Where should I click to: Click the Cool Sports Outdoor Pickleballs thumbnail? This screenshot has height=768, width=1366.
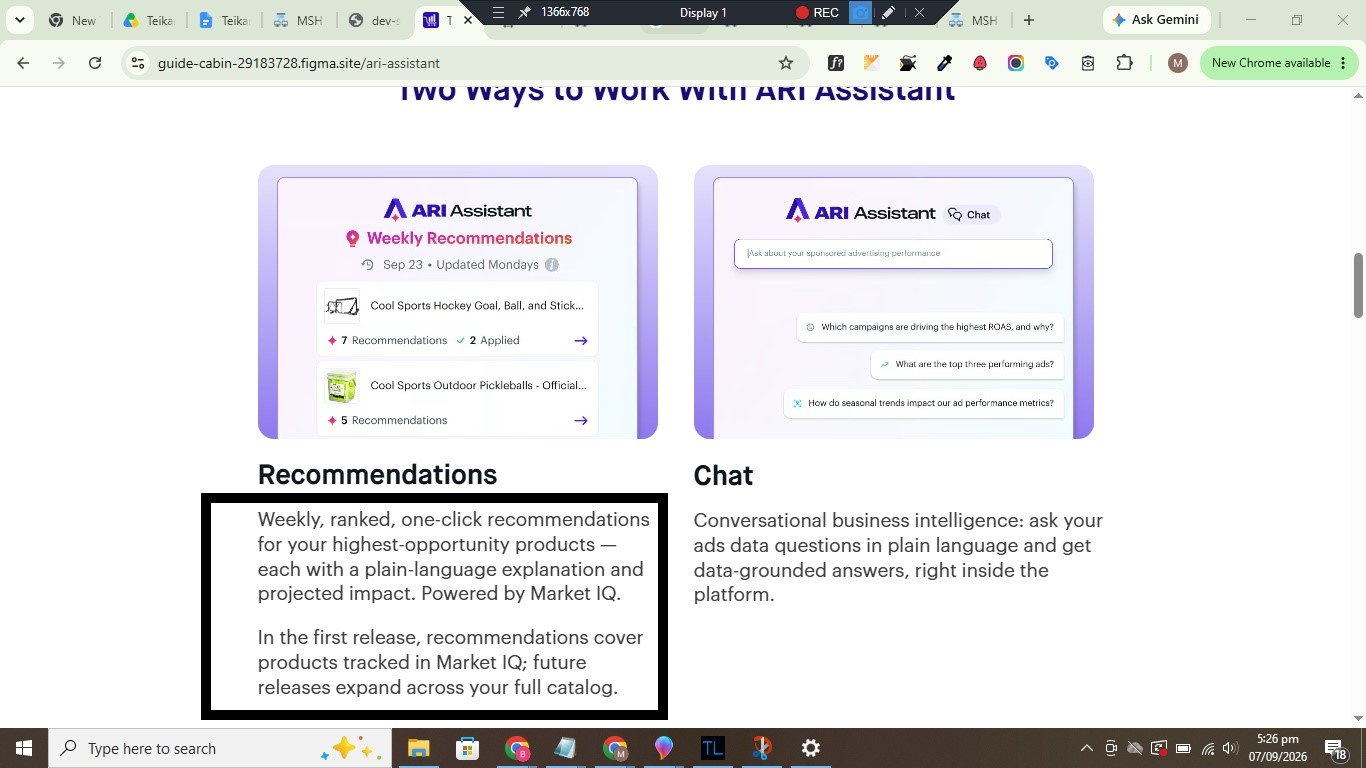tap(342, 386)
